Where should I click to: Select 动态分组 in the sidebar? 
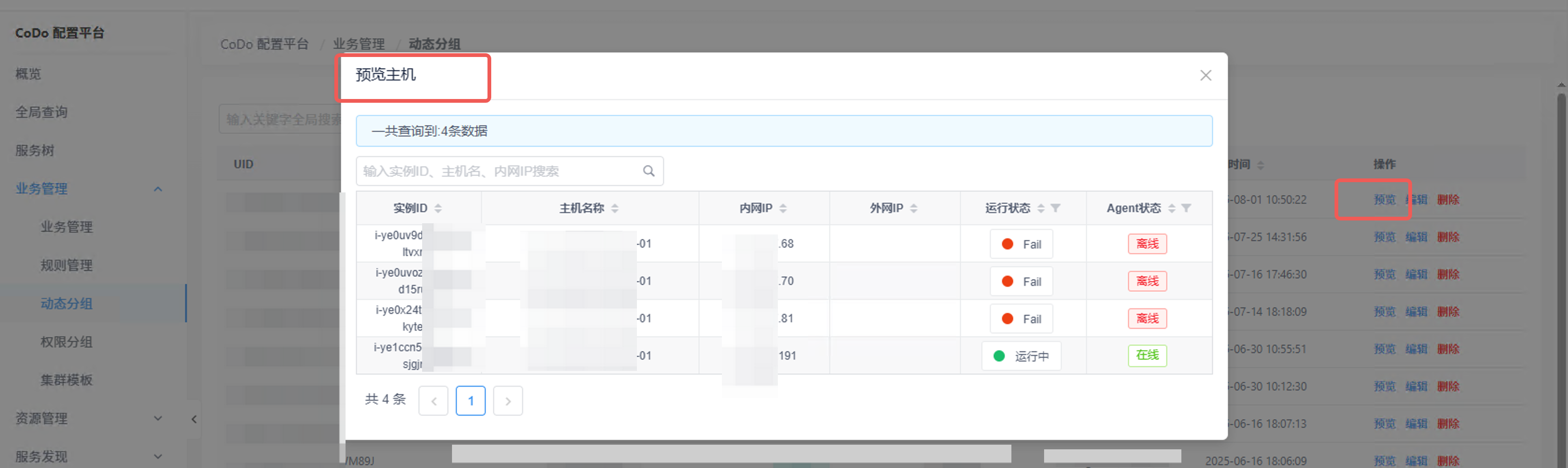coord(66,304)
